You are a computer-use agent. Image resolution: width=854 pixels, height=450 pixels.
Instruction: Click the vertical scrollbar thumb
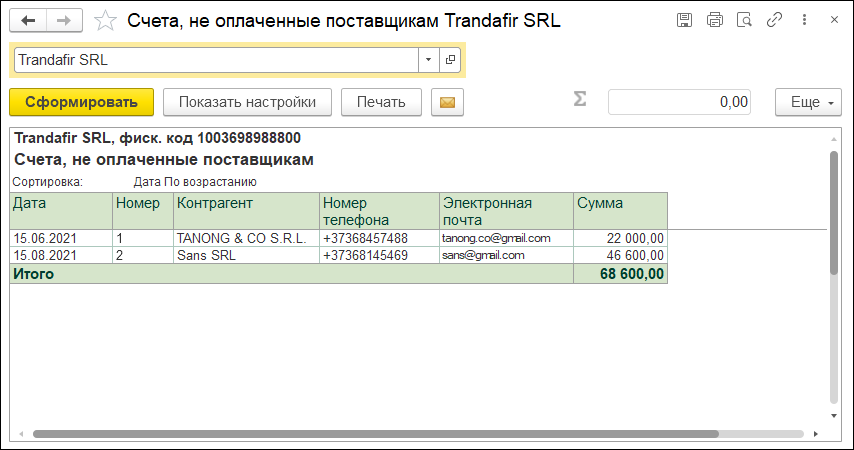coord(834,212)
